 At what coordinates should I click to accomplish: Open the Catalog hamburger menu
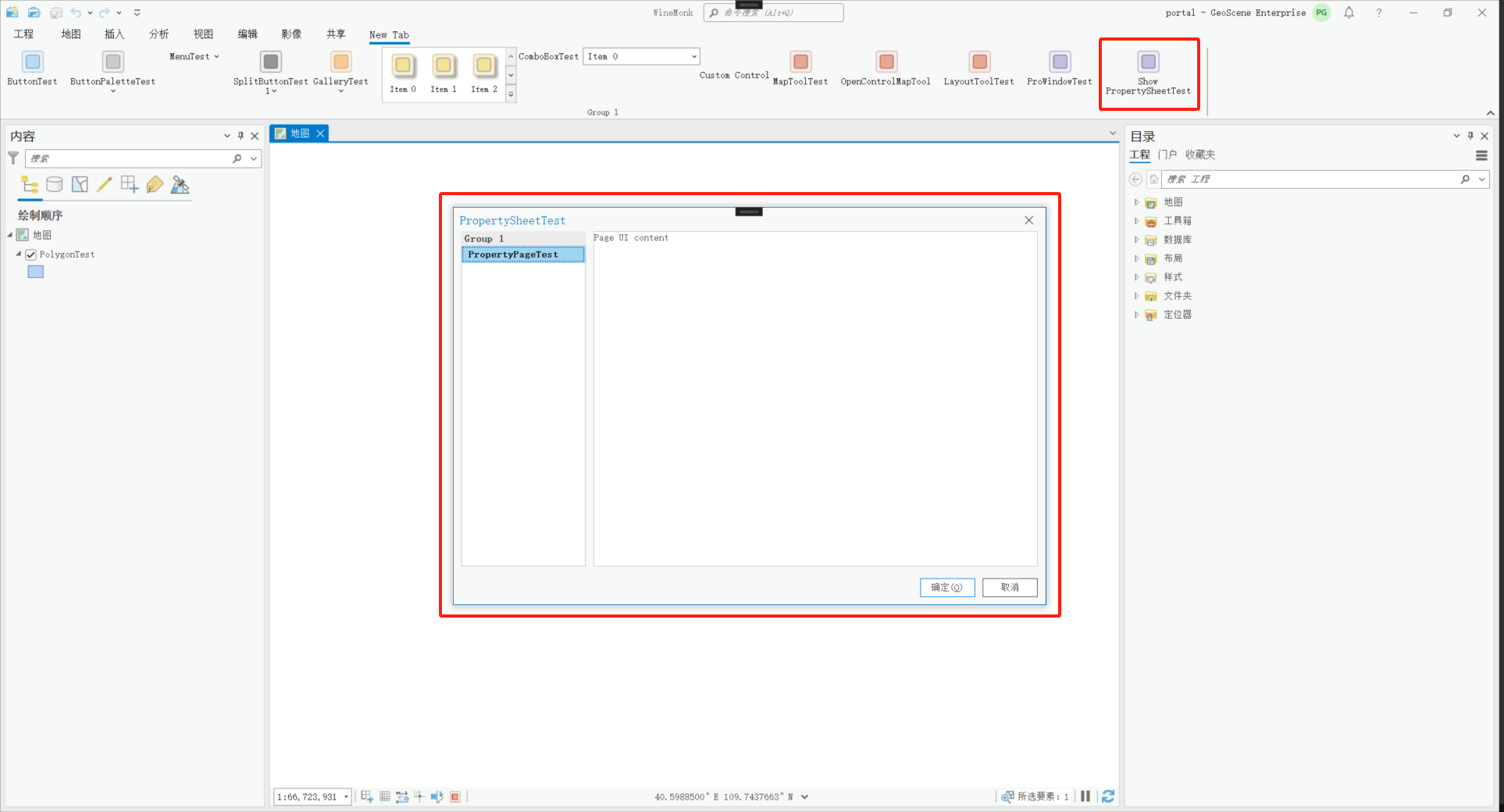[1481, 155]
